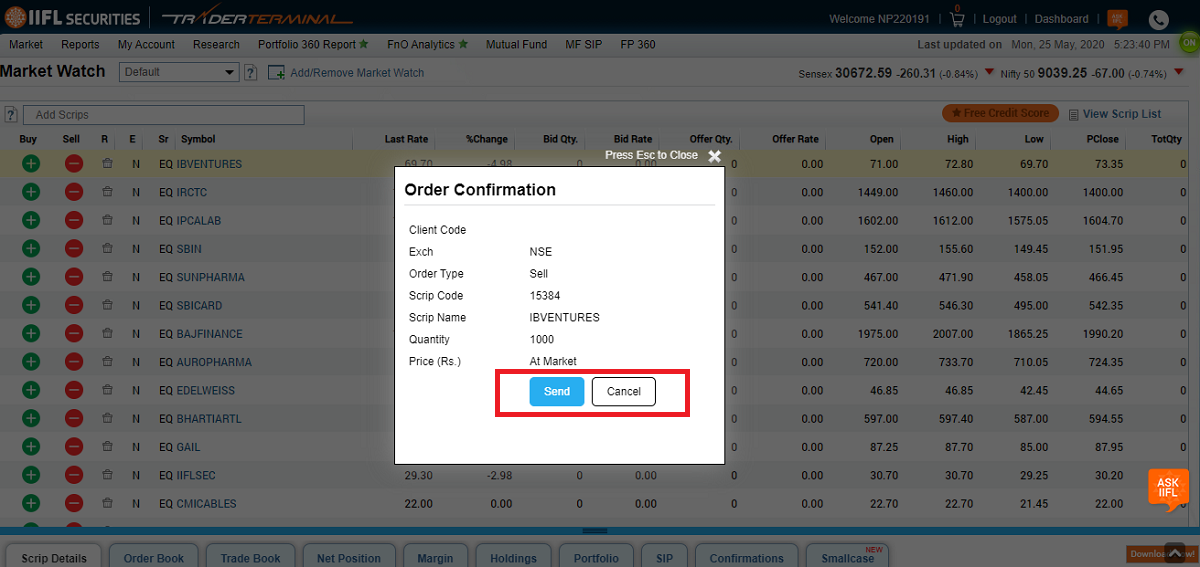
Task: Click the Add/Remove Market Watch plus icon
Action: pos(275,72)
